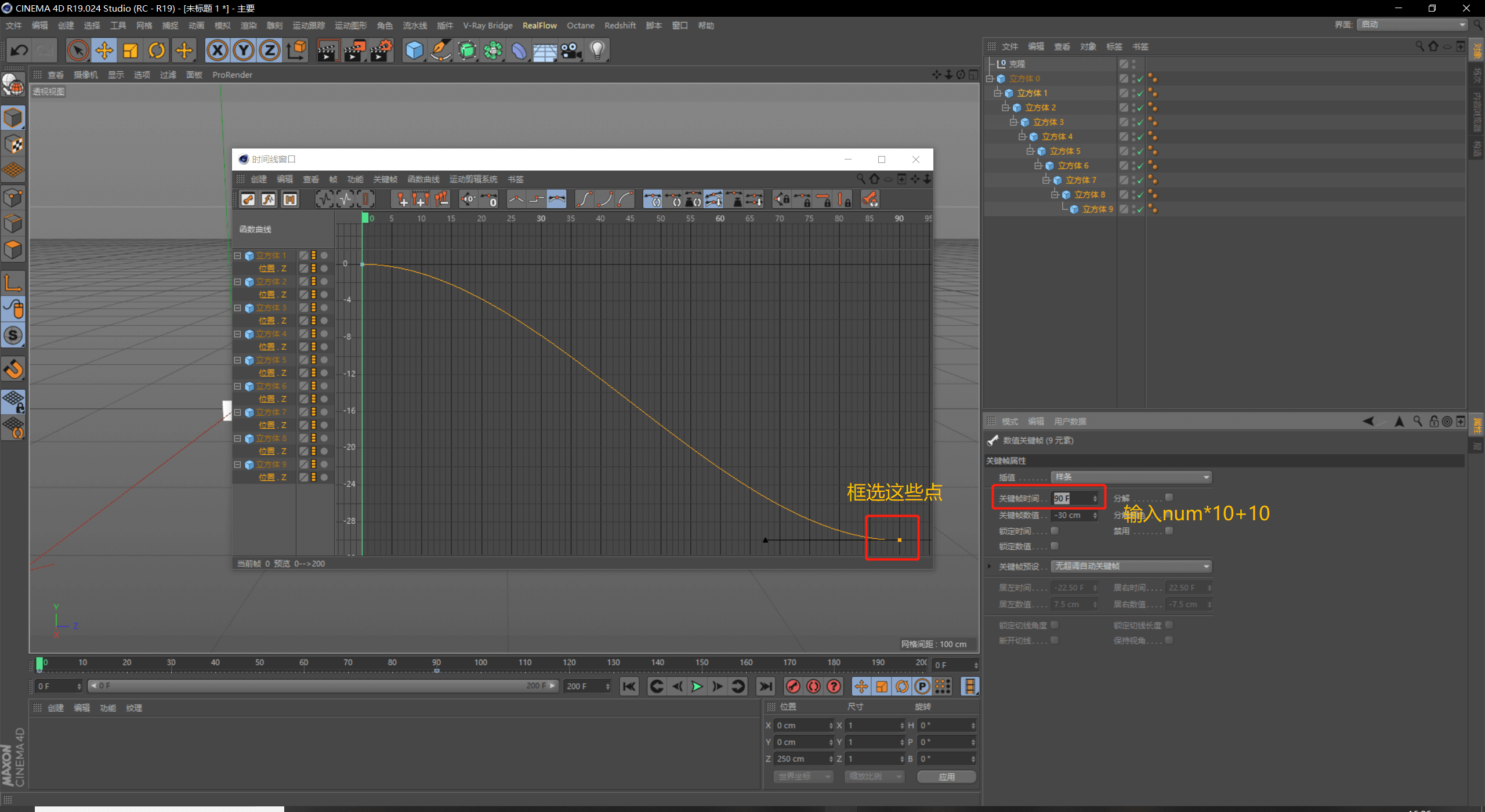Image resolution: width=1485 pixels, height=812 pixels.
Task: Open the Edit Render Settings icon
Action: (x=382, y=50)
